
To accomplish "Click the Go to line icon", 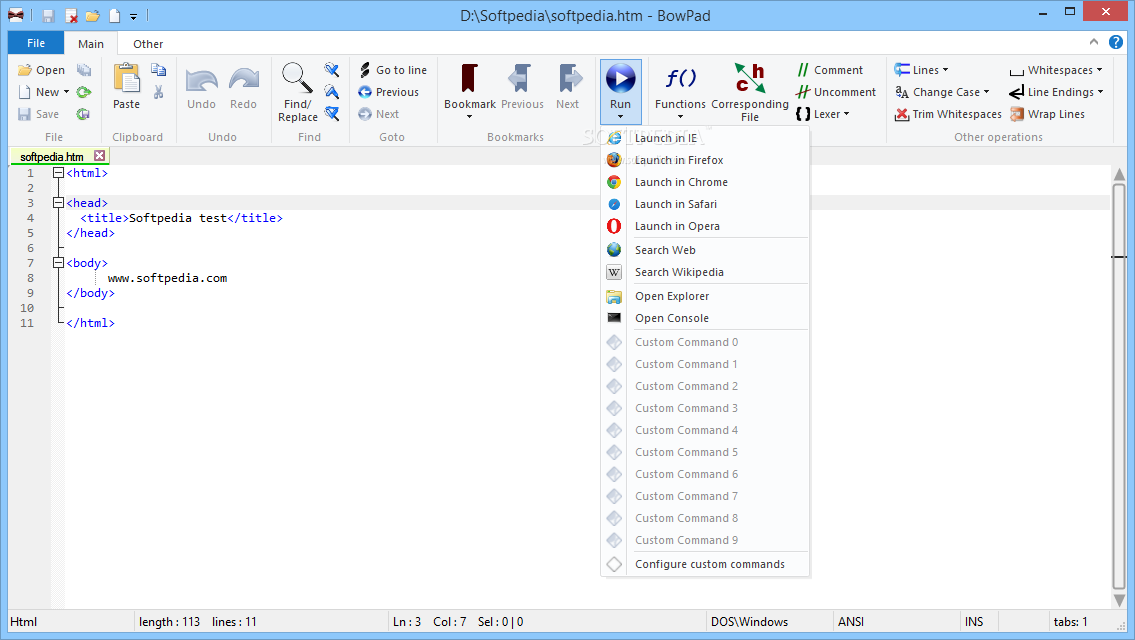I will 365,70.
